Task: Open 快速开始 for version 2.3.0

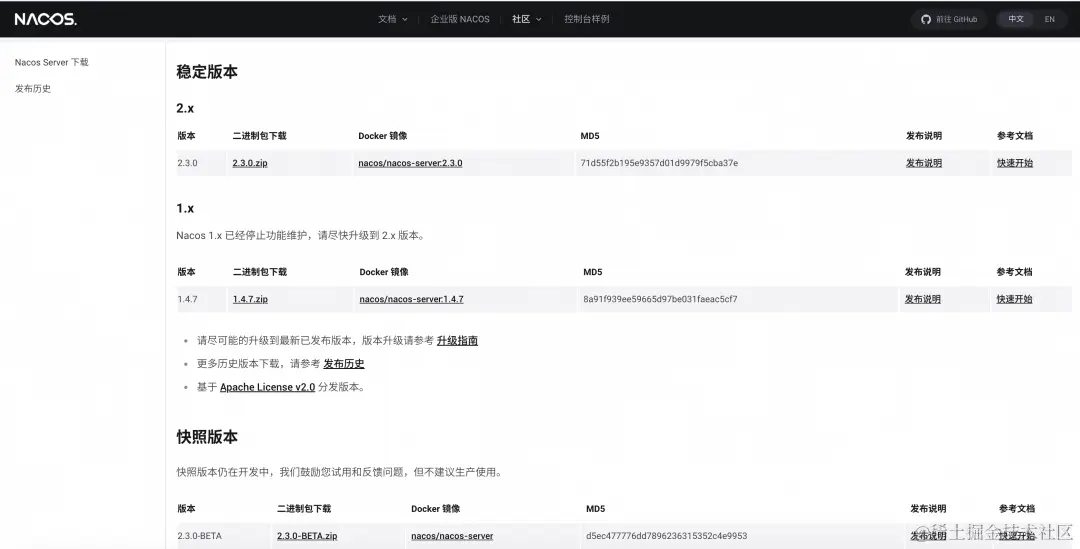Action: (x=1015, y=163)
